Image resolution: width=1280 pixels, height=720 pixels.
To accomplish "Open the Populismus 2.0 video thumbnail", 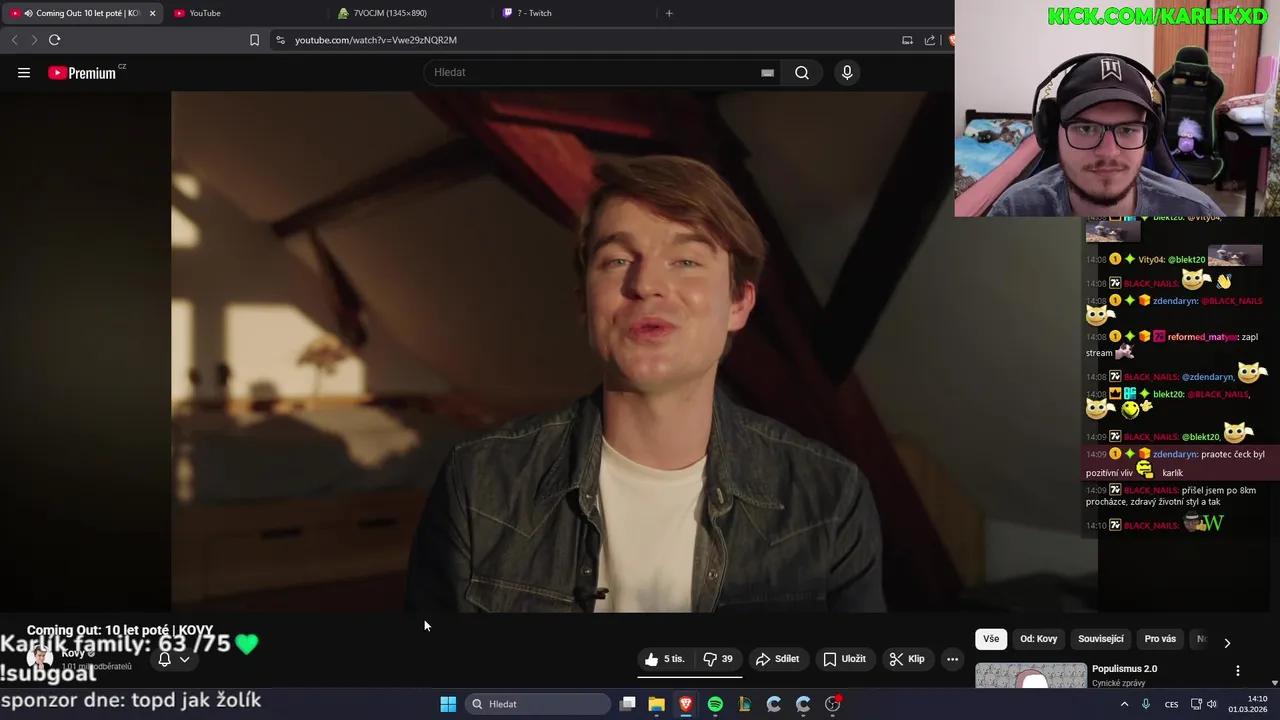I will click(1031, 676).
